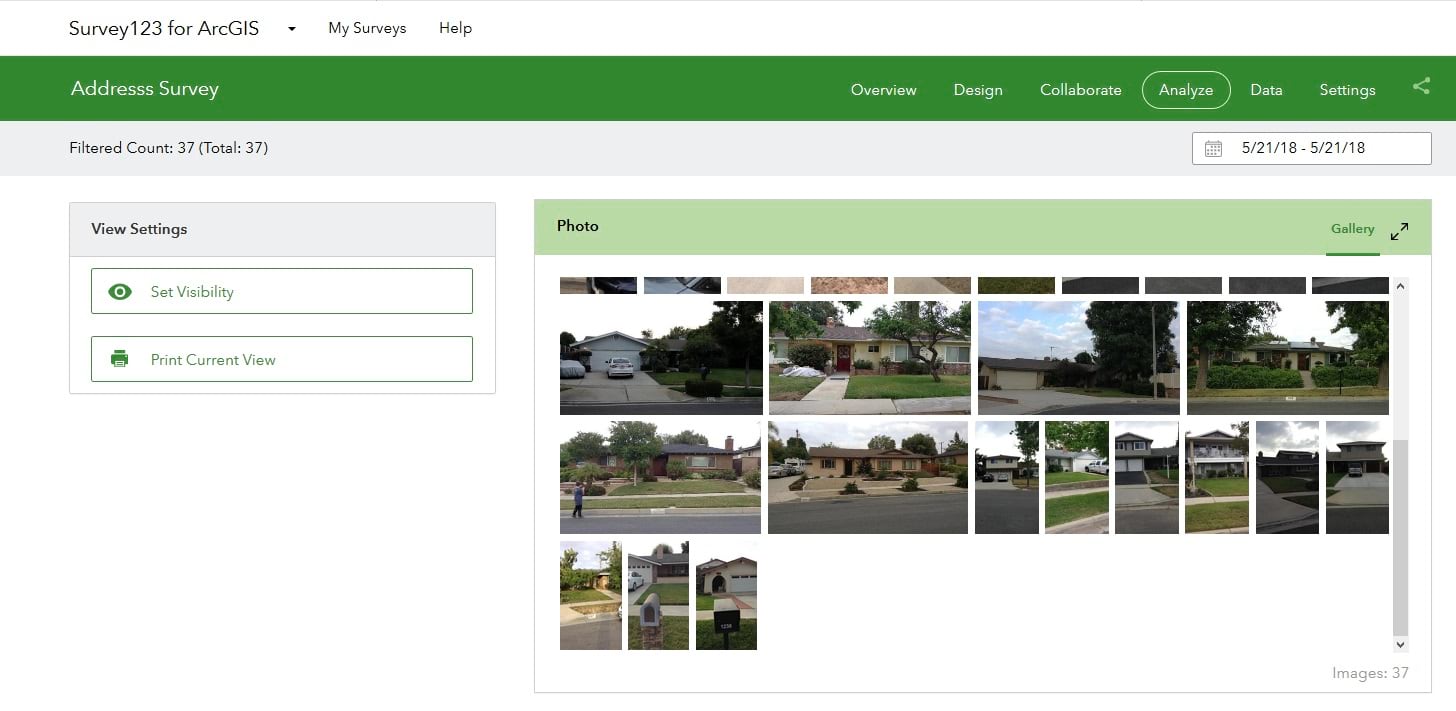The image size is (1456, 711).
Task: Click the printer icon in Print Current View
Action: (x=120, y=359)
